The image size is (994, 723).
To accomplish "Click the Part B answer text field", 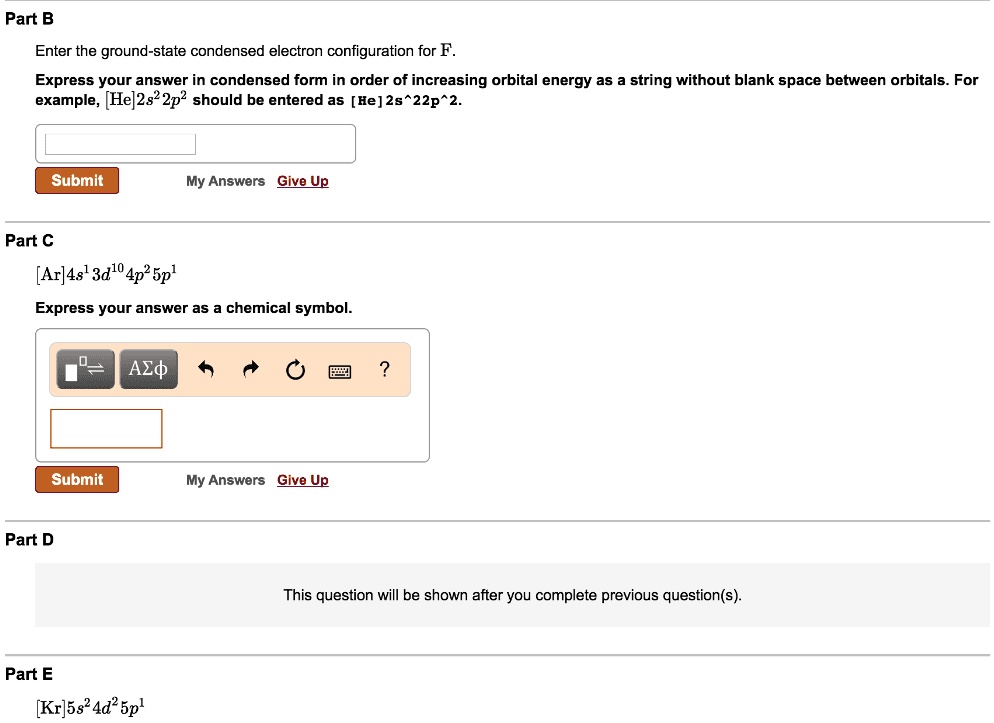I will 120,144.
